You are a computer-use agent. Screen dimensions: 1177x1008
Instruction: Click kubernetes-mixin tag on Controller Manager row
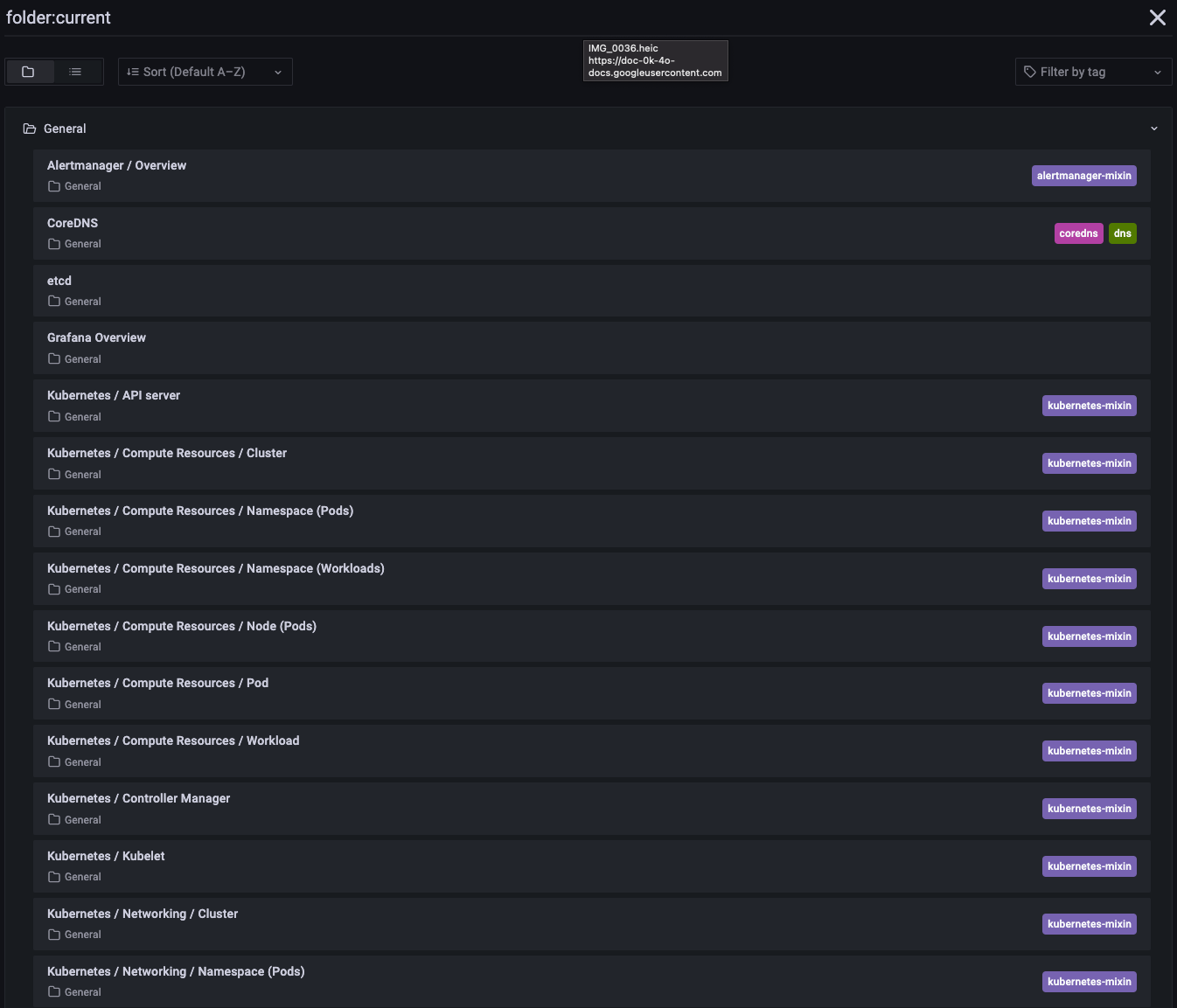1089,809
